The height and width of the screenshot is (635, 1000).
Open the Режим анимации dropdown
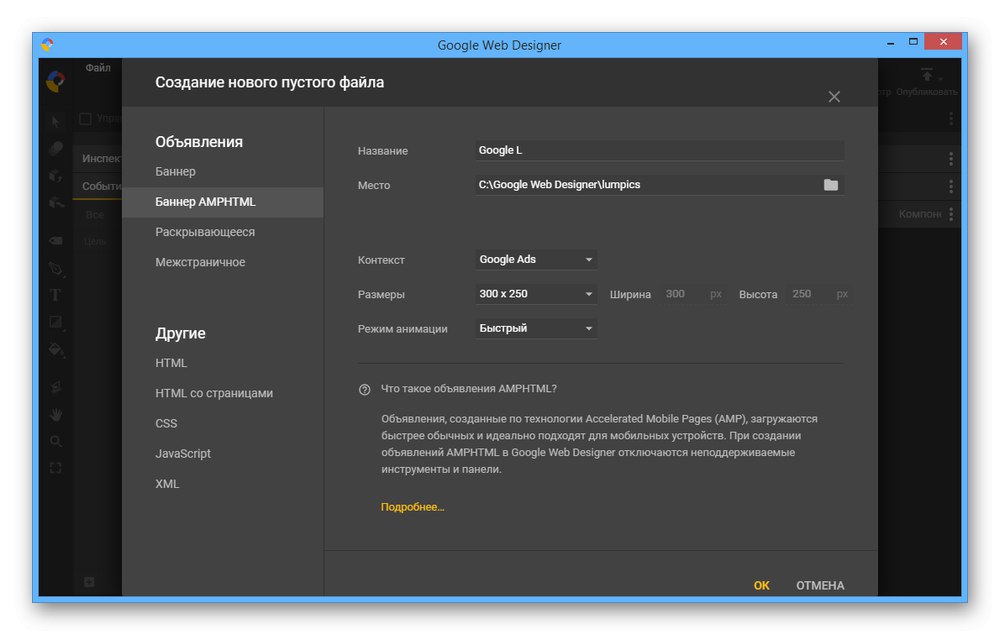tap(536, 328)
